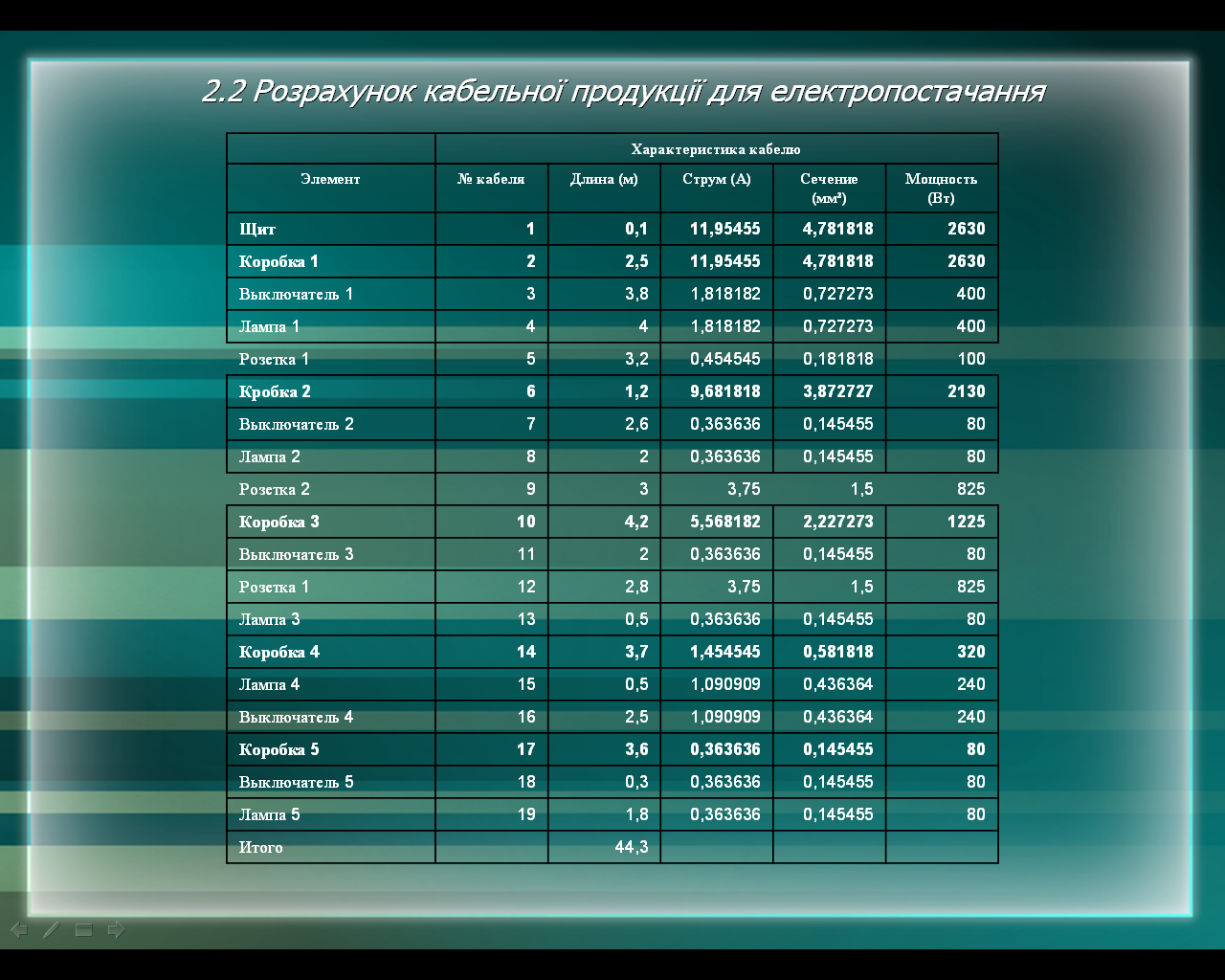
Task: Select the length value "3,8"
Action: (x=636, y=295)
